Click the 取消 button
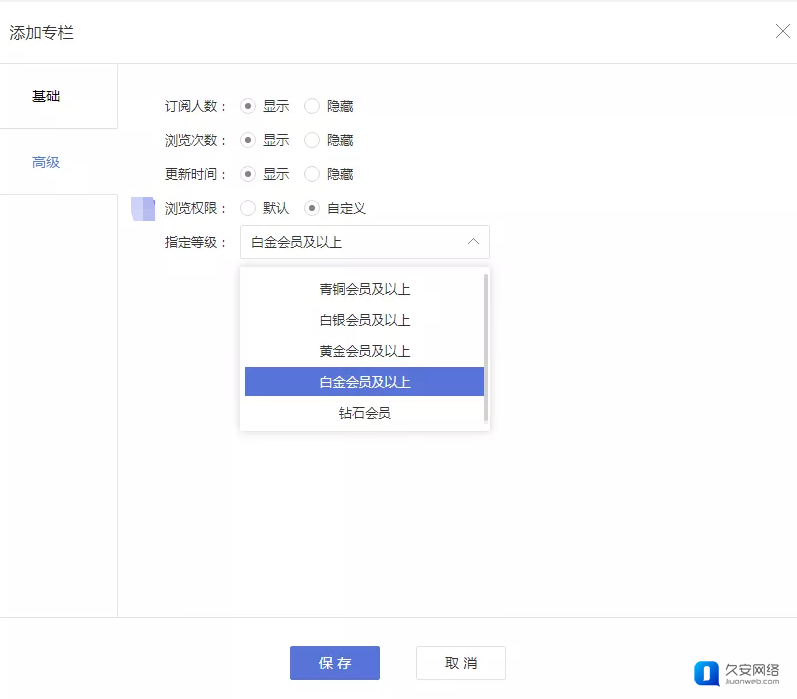 tap(460, 663)
